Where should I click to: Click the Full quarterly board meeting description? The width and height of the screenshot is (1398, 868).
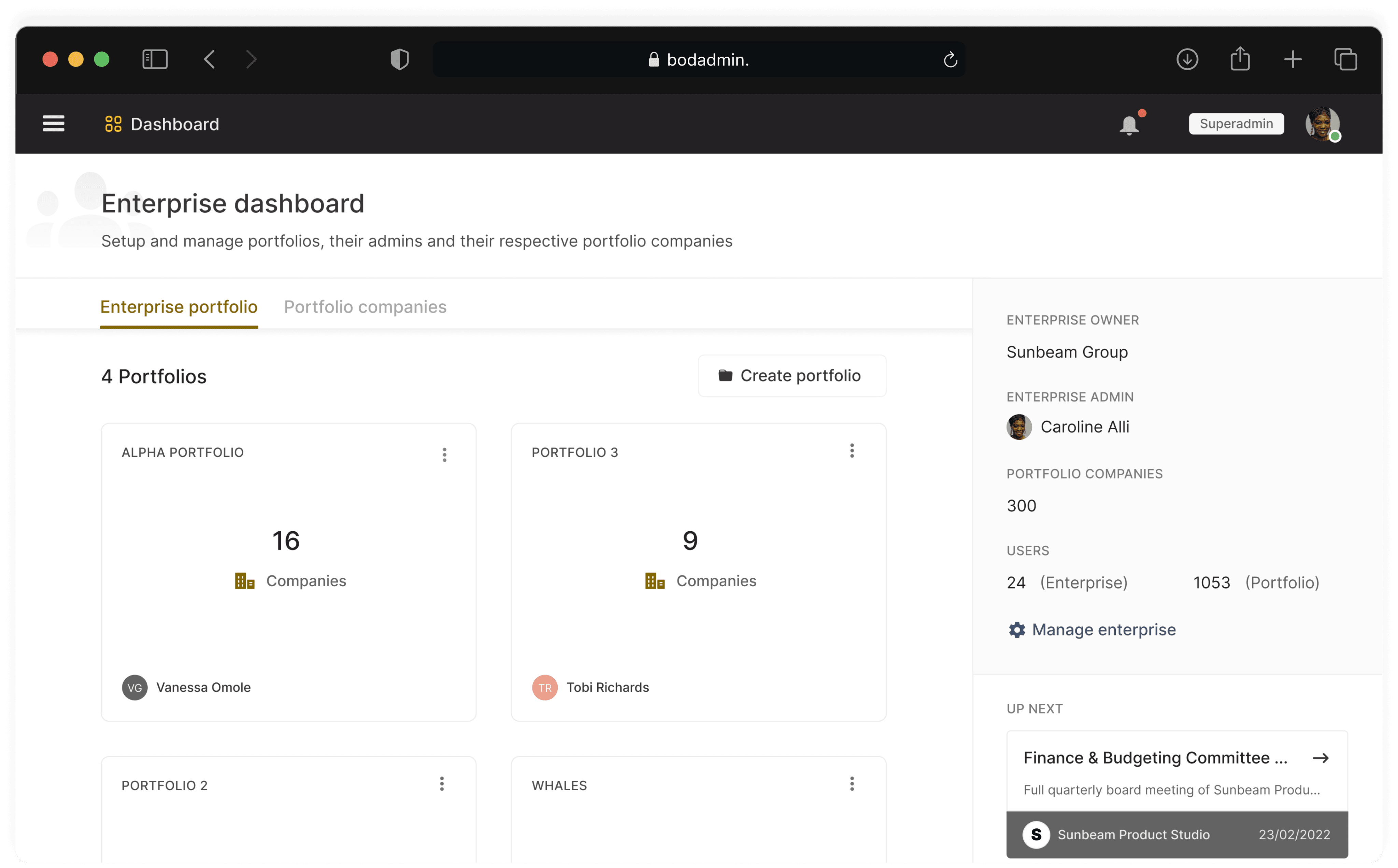click(x=1171, y=789)
